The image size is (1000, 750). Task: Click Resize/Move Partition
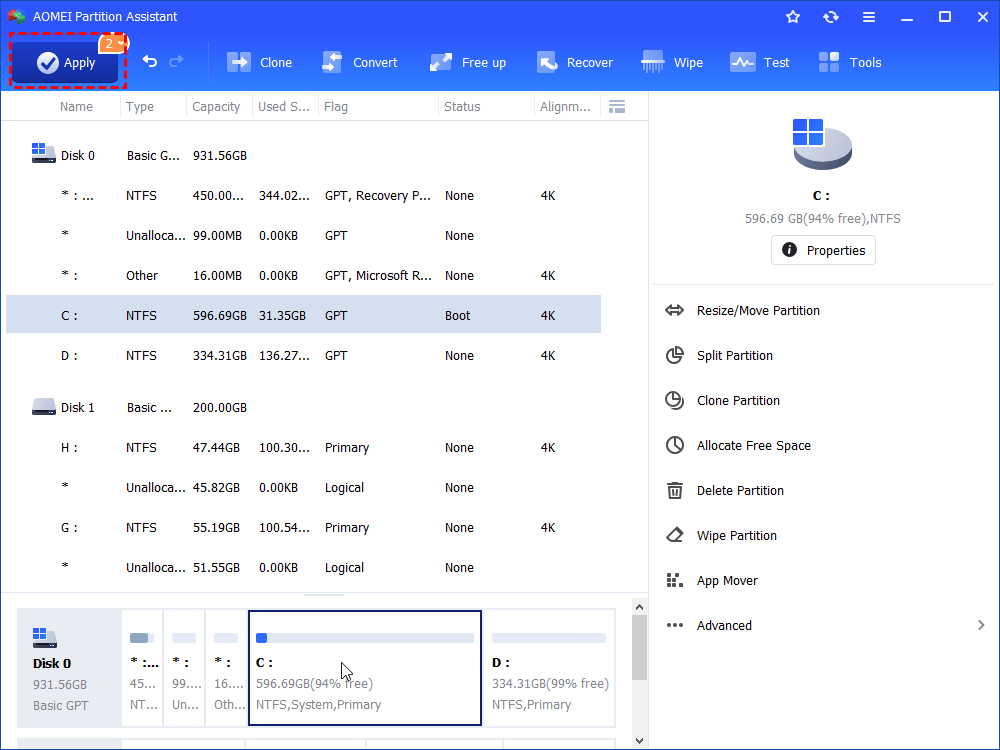click(758, 311)
